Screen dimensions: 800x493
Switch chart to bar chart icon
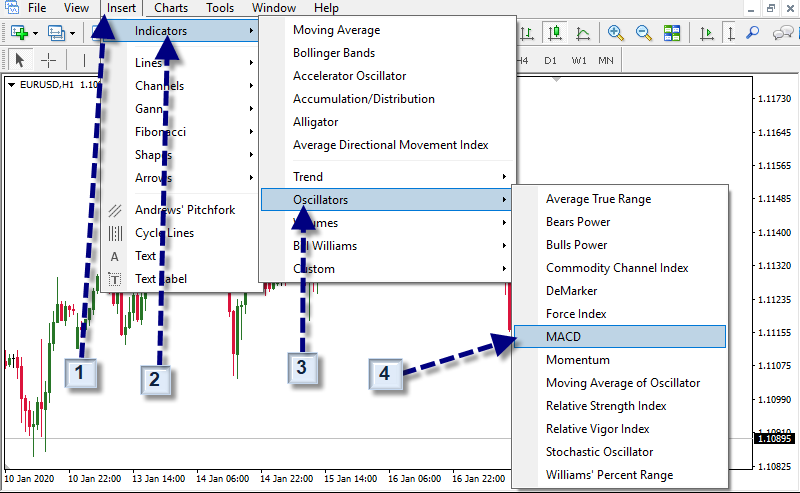point(527,34)
